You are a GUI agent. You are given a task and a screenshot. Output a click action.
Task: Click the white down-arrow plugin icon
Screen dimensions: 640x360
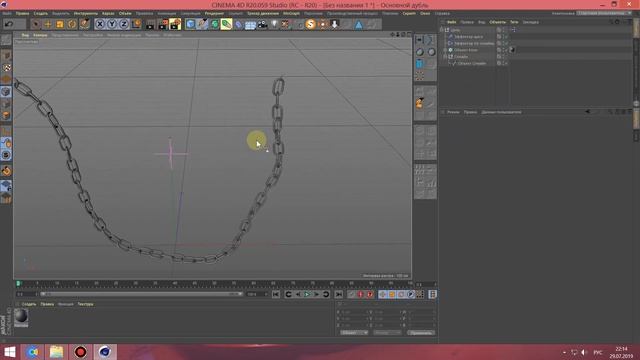point(335,24)
